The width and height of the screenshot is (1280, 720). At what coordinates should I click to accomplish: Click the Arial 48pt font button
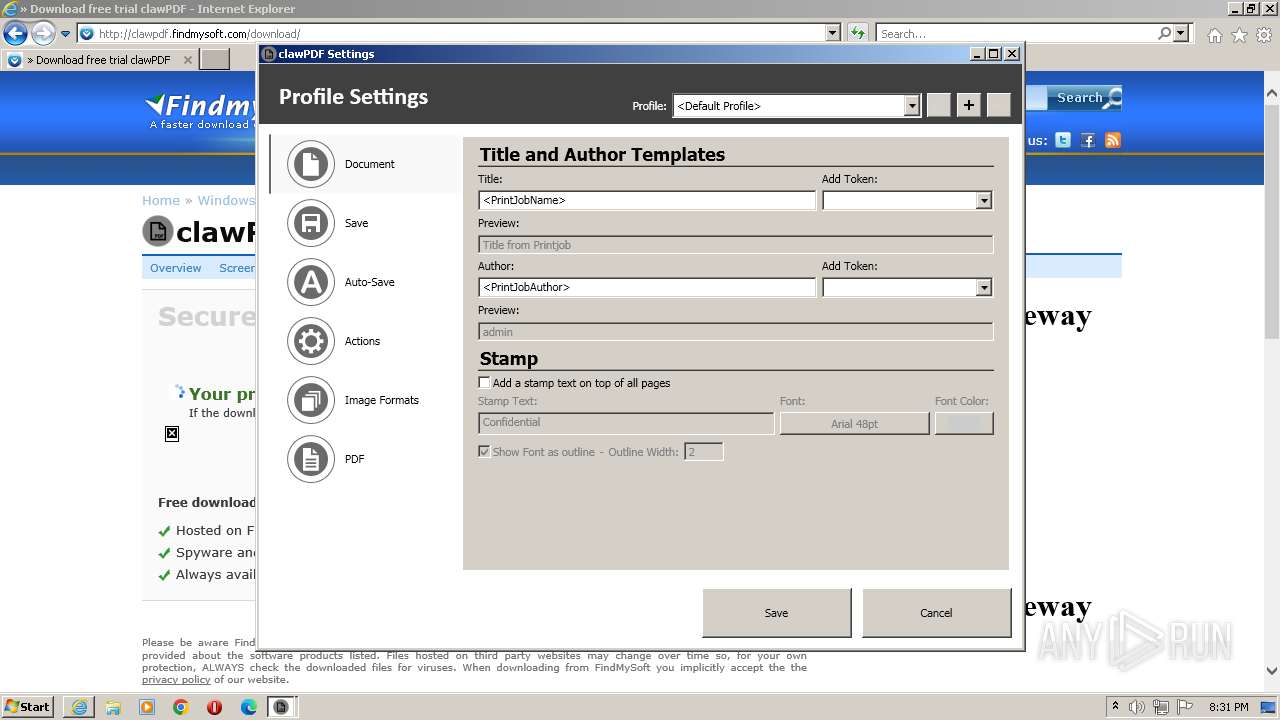tap(854, 423)
